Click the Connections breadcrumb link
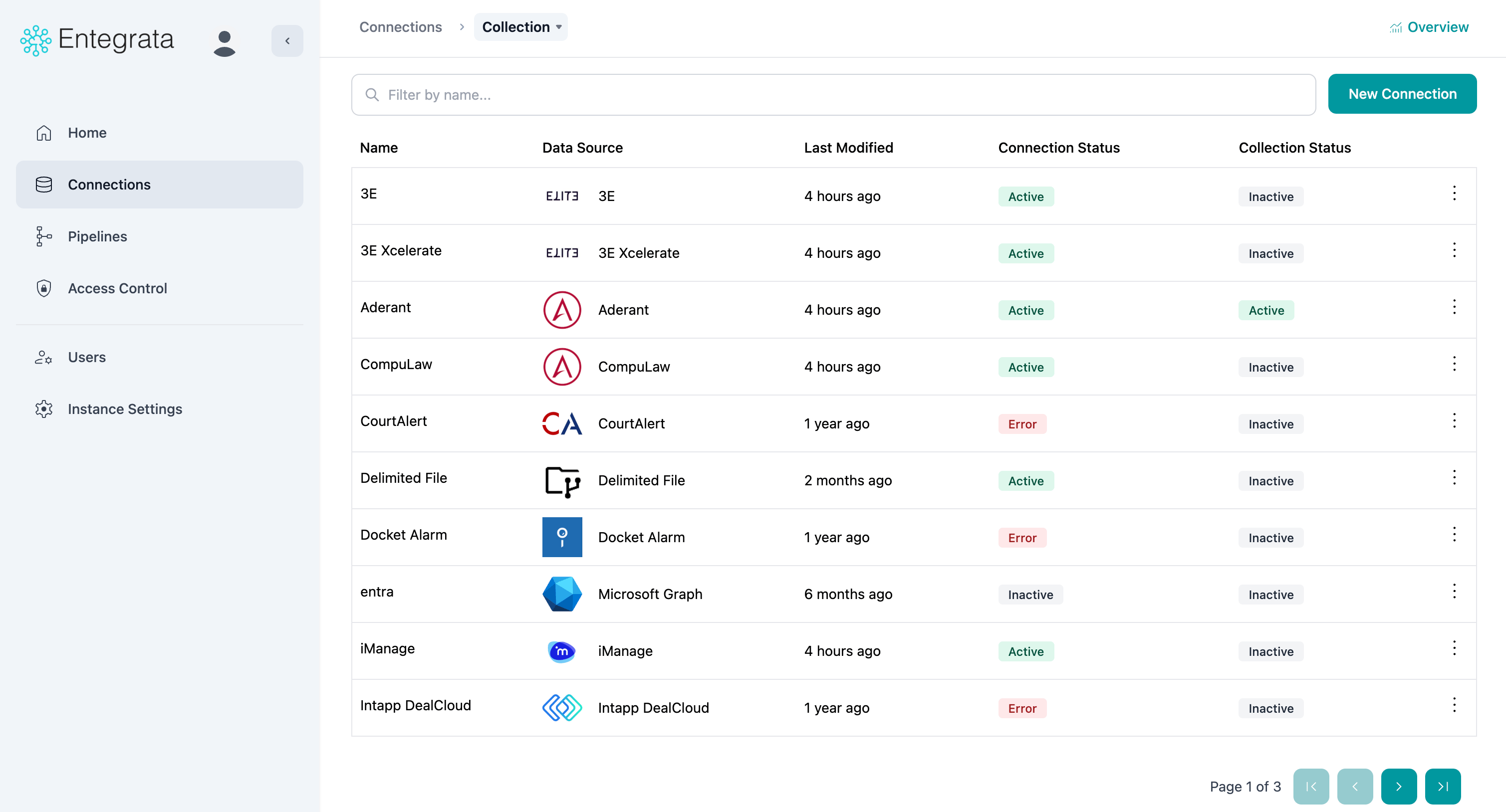Screen dimensions: 1506x812 pyautogui.click(x=401, y=27)
